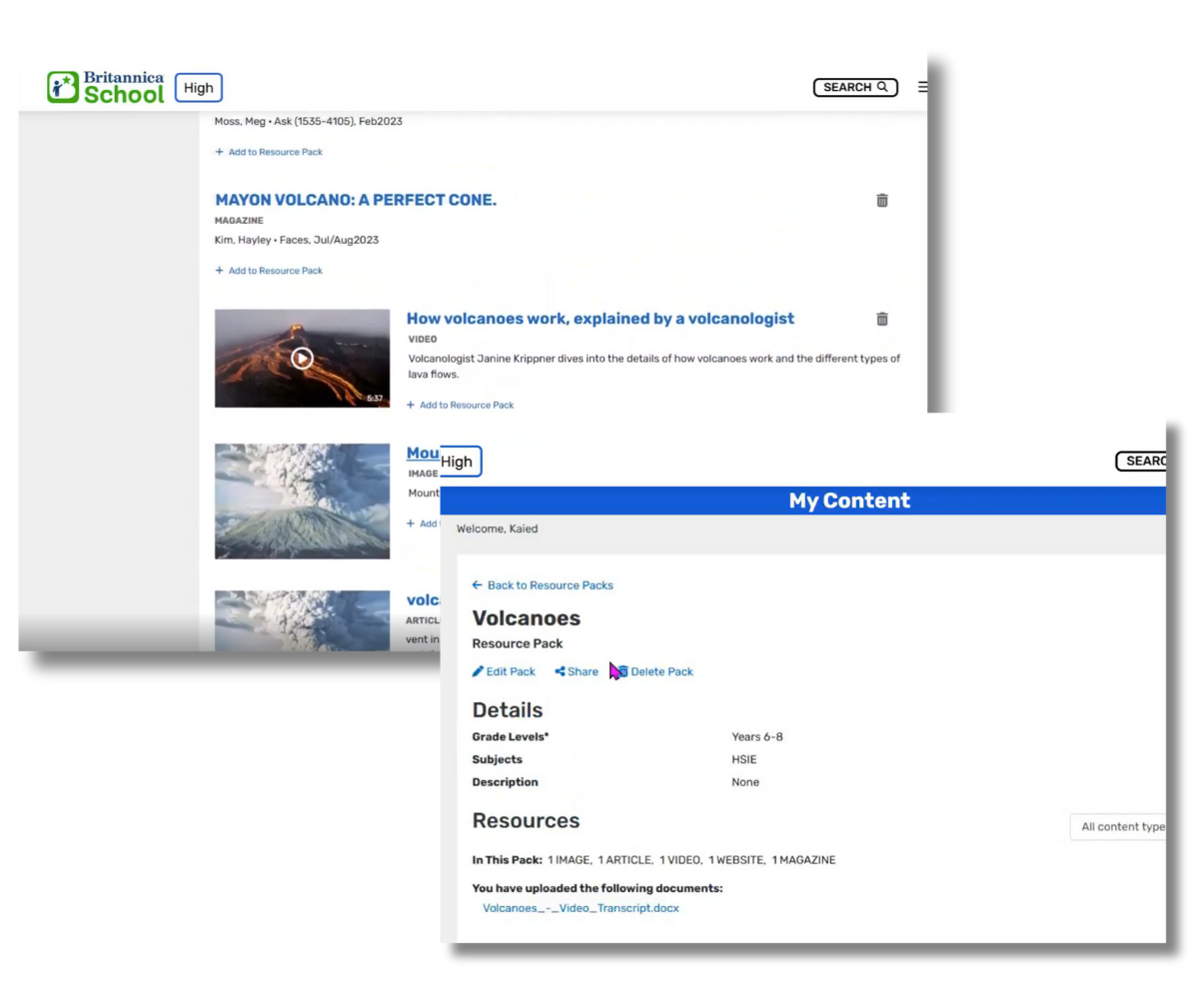This screenshot has height=1008, width=1199.
Task: Click the Mount volcano eruption image thumbnail
Action: [302, 501]
